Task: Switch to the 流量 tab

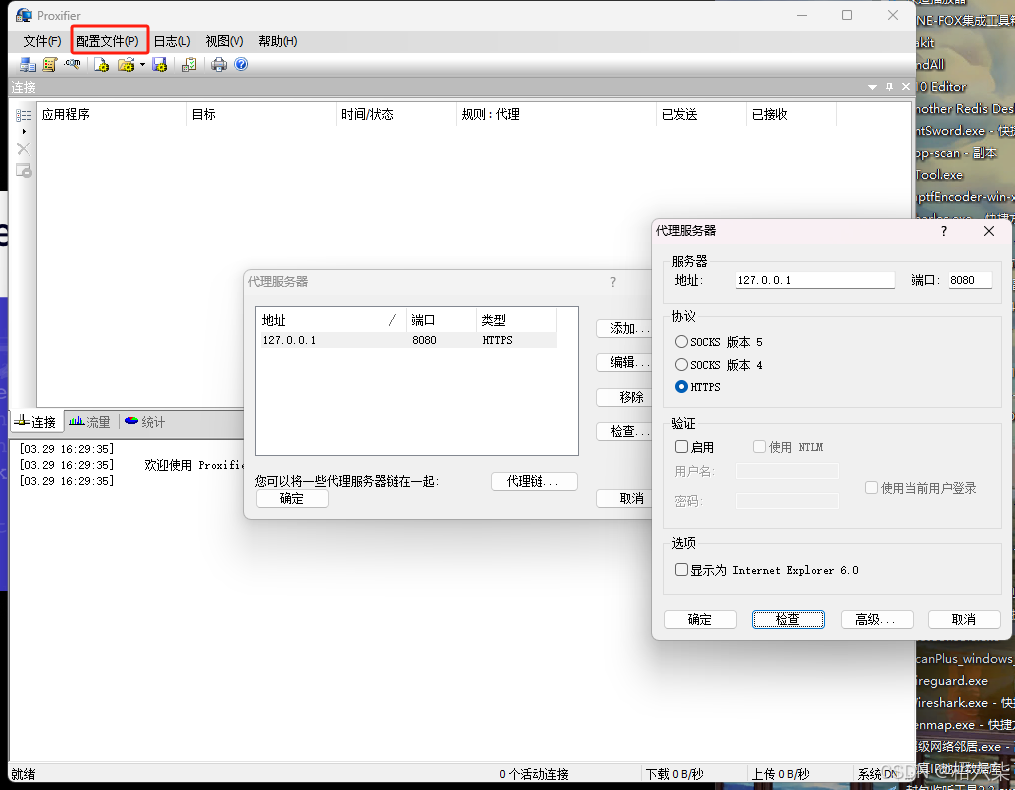Action: click(90, 422)
